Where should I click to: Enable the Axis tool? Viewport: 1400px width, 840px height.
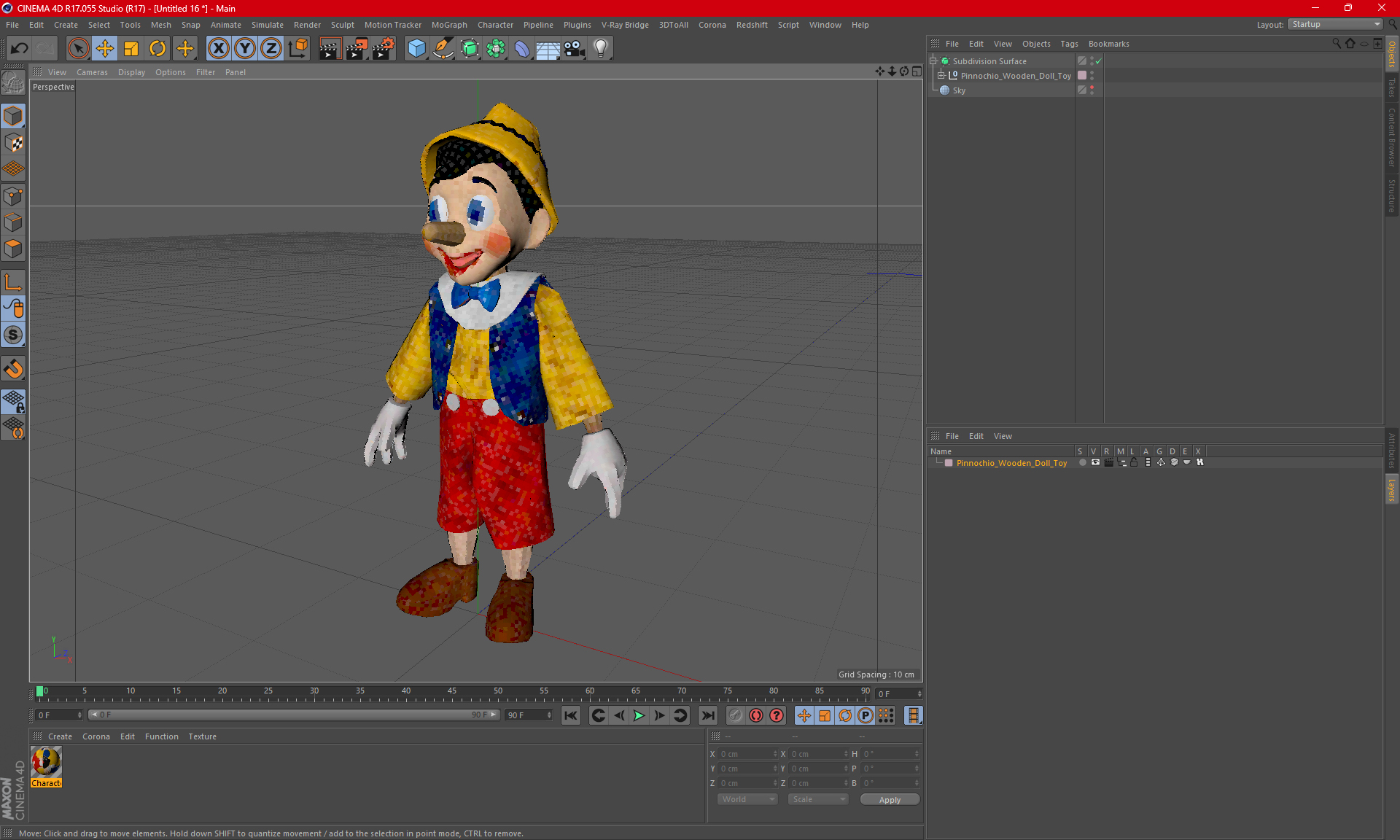tap(13, 282)
